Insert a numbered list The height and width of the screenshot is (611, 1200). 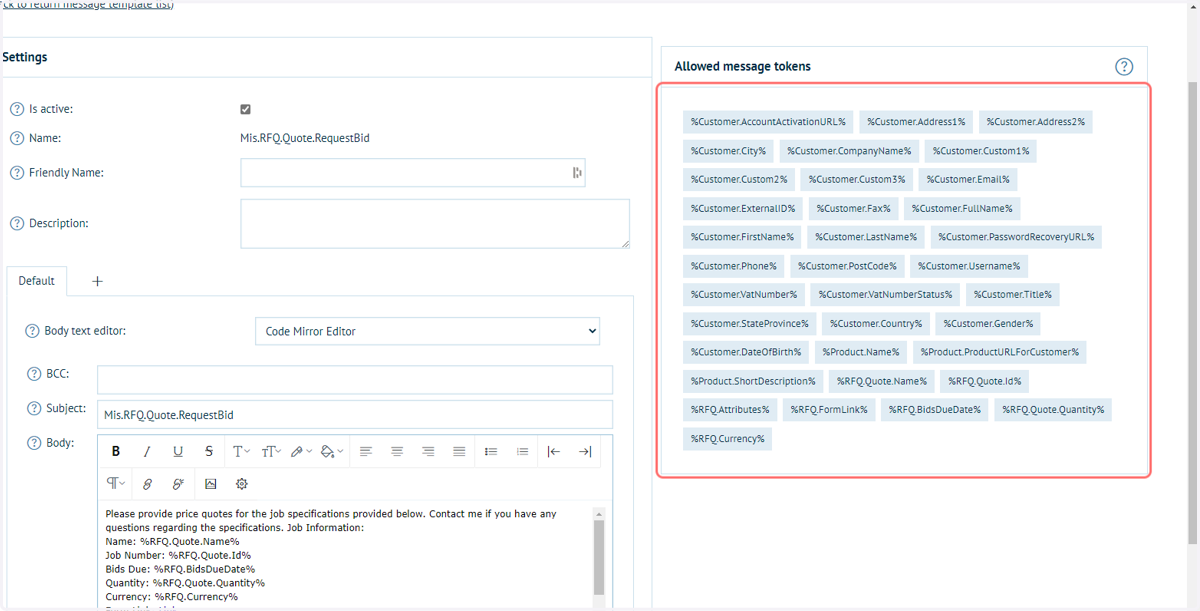522,452
